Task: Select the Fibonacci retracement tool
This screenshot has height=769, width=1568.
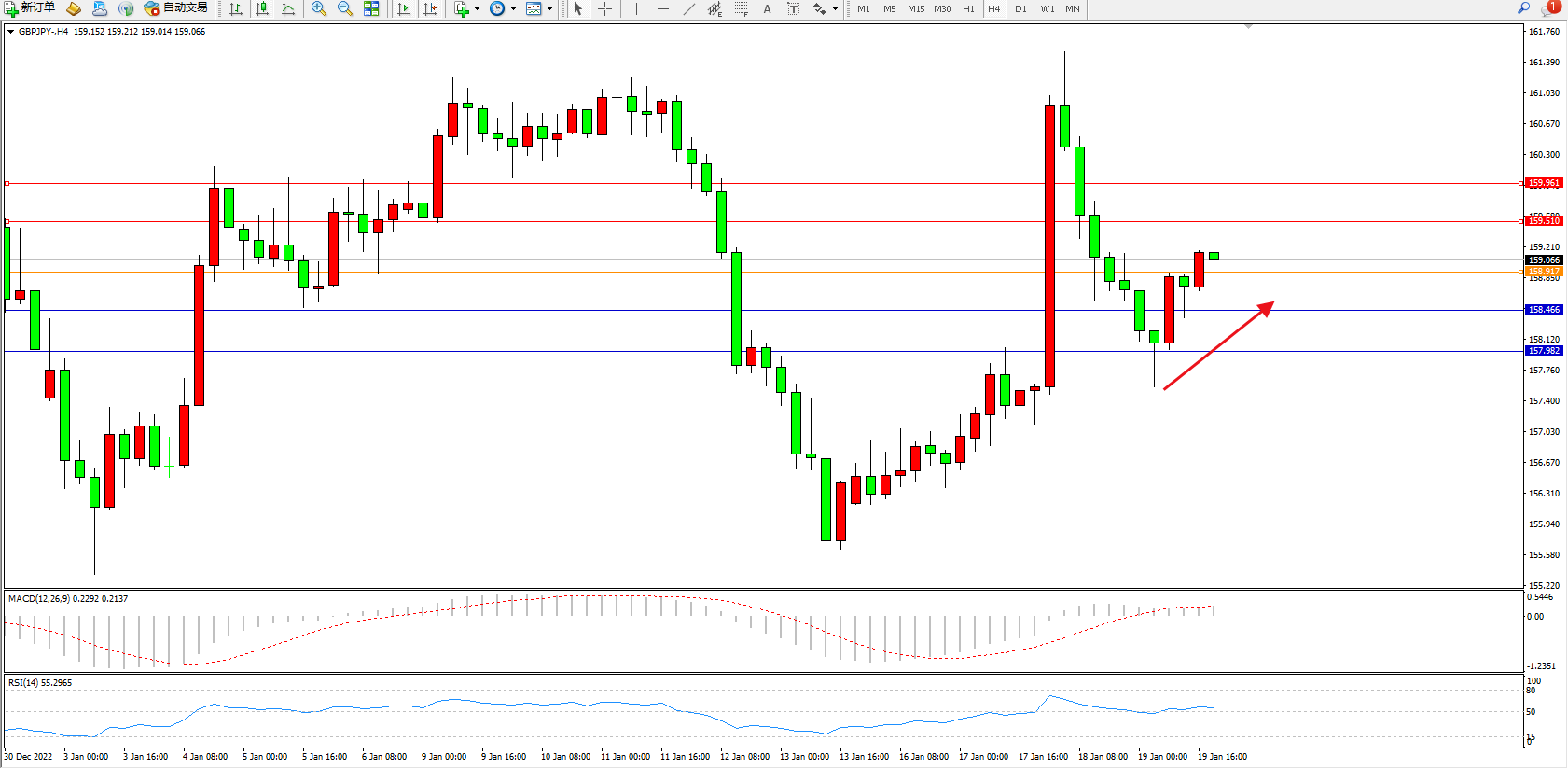Action: tap(741, 8)
